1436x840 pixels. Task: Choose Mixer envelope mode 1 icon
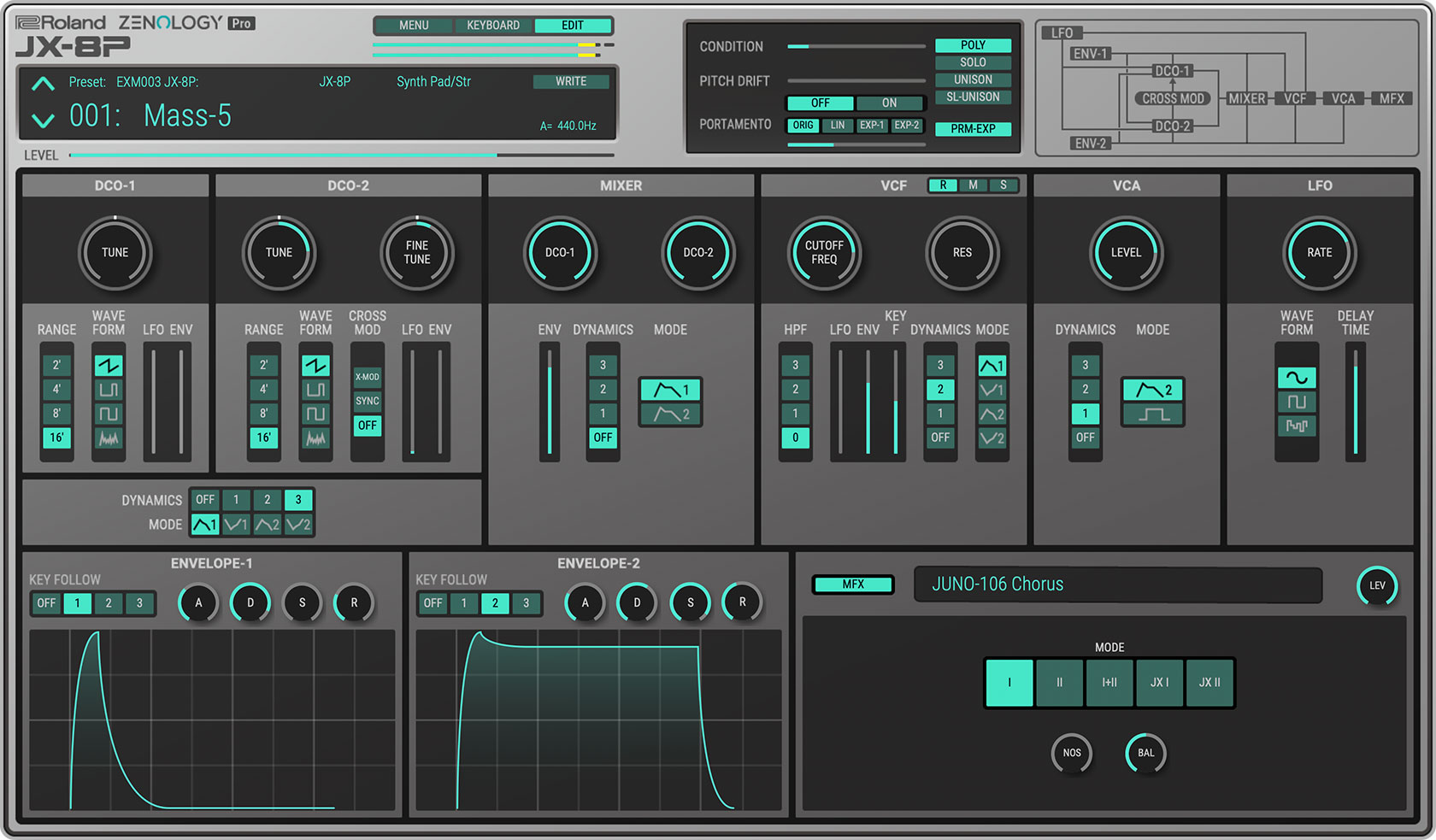tap(671, 390)
